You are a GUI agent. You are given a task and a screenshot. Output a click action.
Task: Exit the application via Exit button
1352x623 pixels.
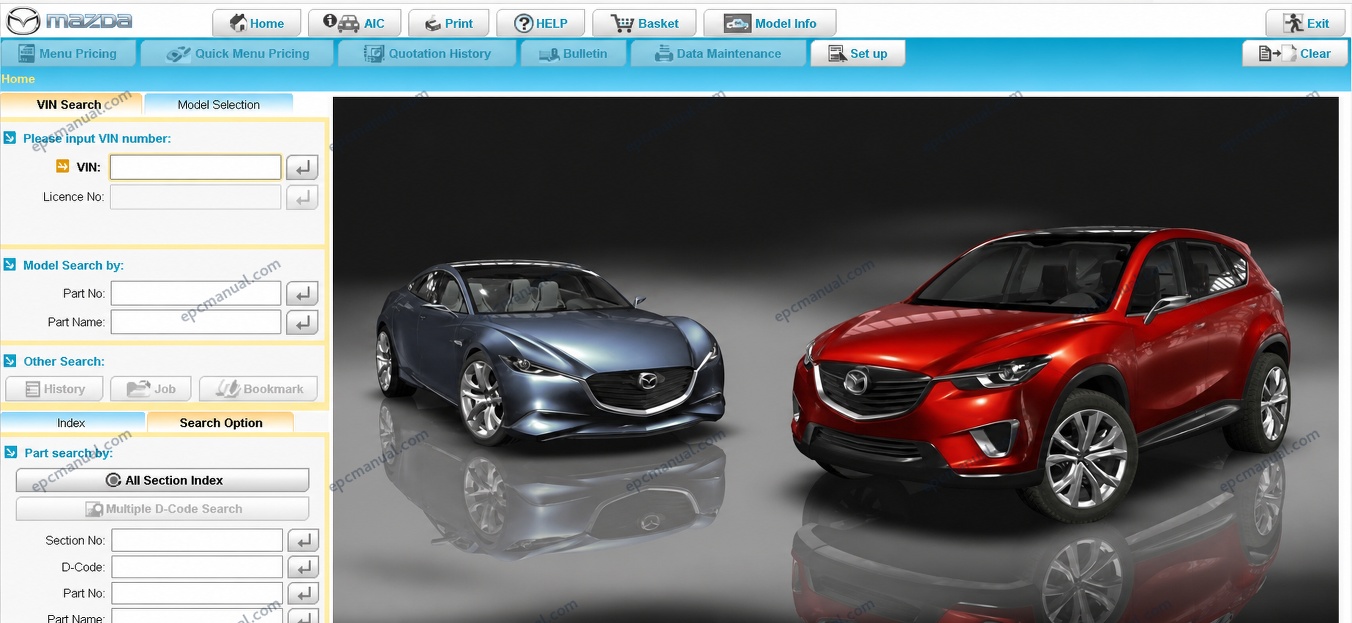tap(1305, 23)
